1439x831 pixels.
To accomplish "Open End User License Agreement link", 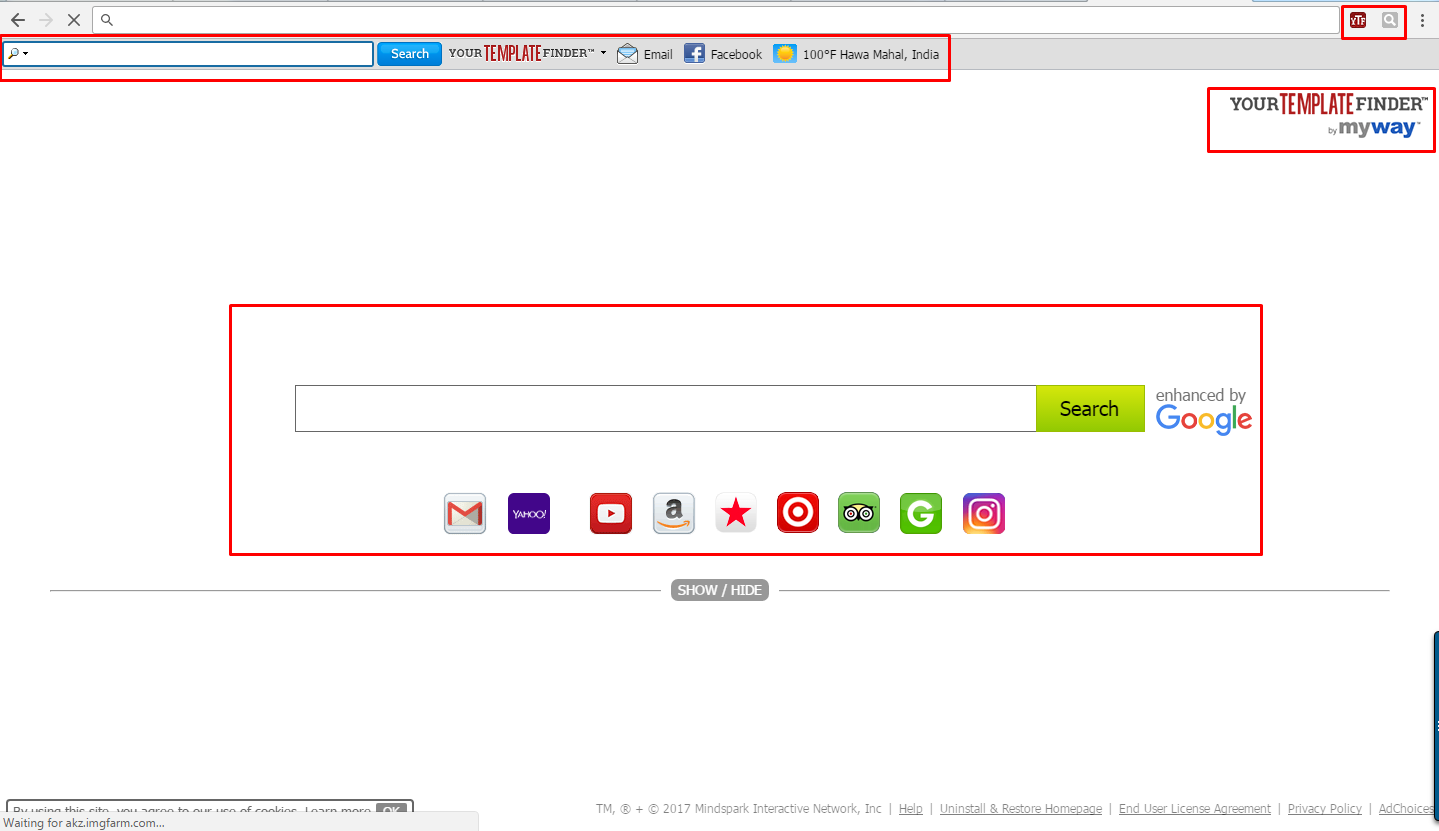I will [x=1195, y=809].
